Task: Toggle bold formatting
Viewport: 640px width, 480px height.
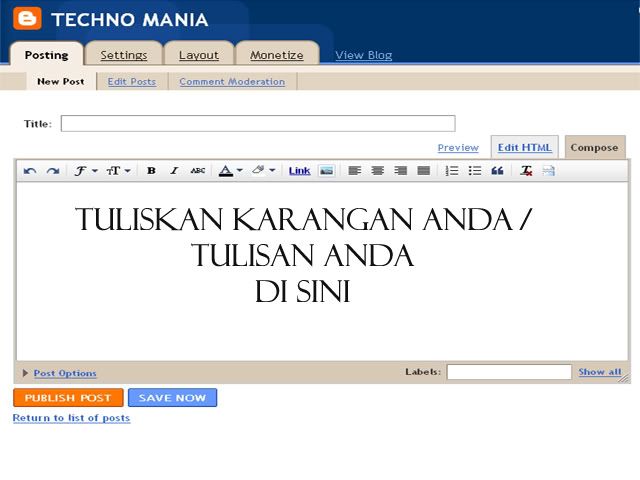Action: click(x=151, y=171)
